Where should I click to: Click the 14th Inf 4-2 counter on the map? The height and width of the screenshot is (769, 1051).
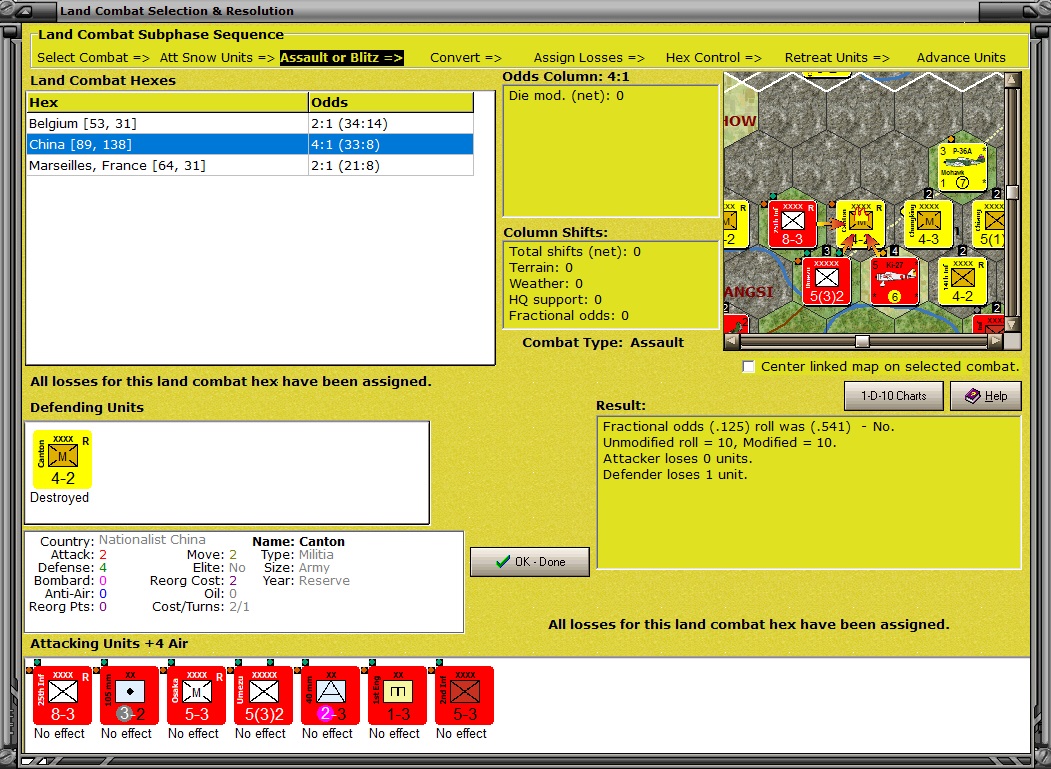963,282
